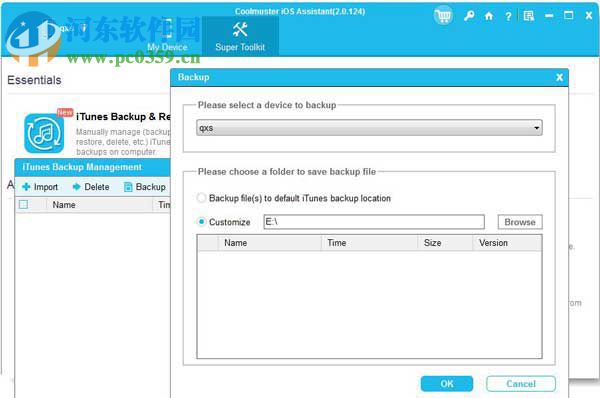Click the feedback menu icon
This screenshot has height=398, width=600.
point(529,16)
